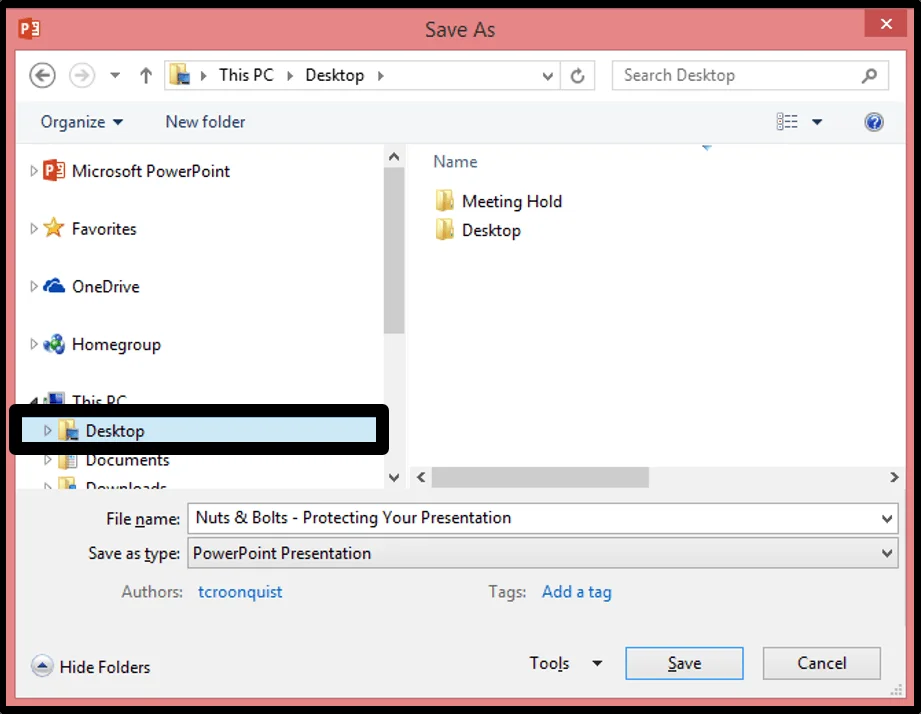Click the Back navigation arrow
The width and height of the screenshot is (921, 714).
(x=42, y=76)
